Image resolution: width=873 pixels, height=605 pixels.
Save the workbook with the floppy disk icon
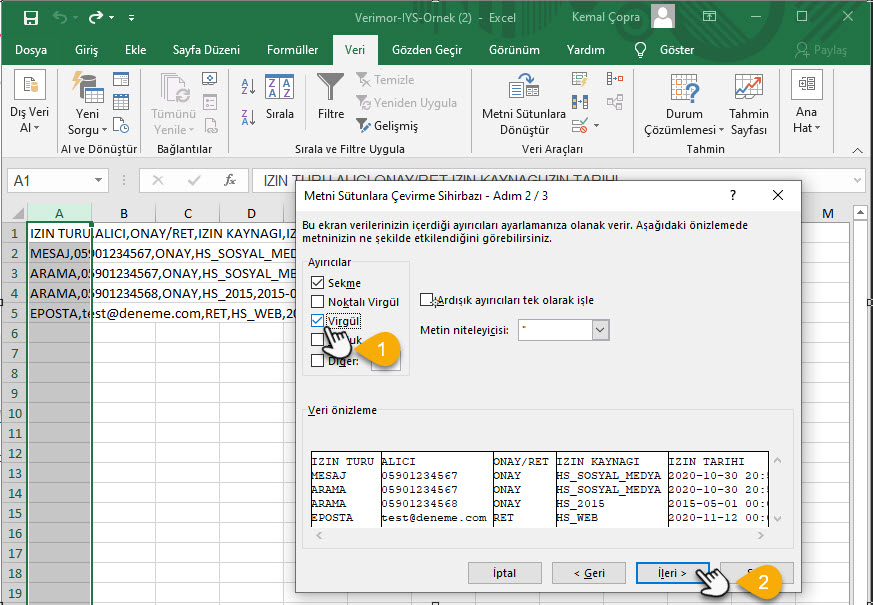[31, 18]
